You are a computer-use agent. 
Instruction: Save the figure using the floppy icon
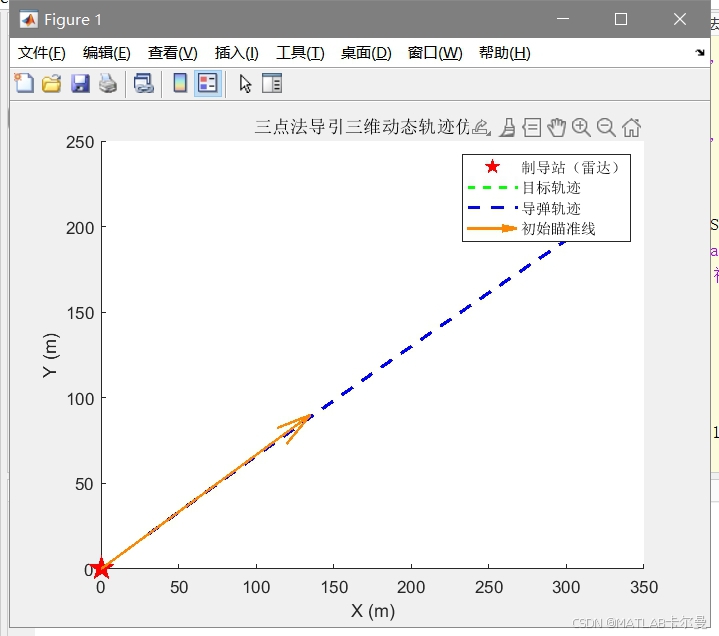tap(80, 83)
